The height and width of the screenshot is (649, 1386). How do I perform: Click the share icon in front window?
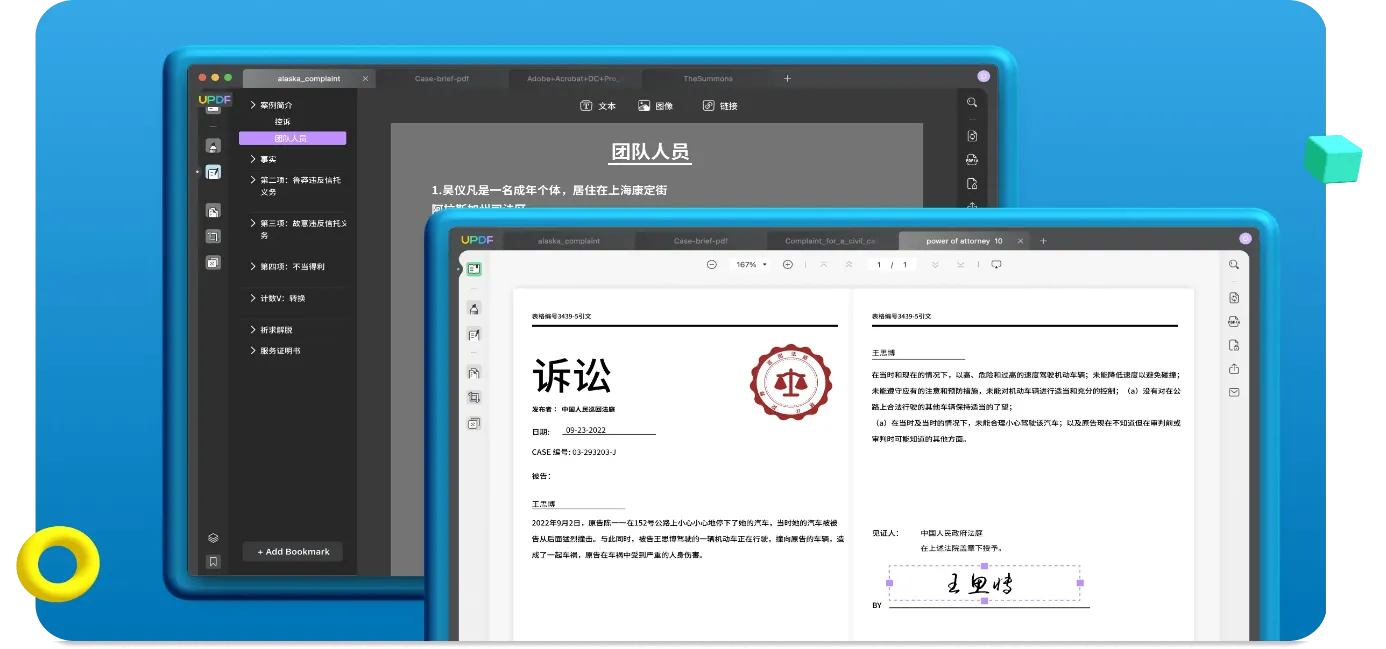[1234, 369]
